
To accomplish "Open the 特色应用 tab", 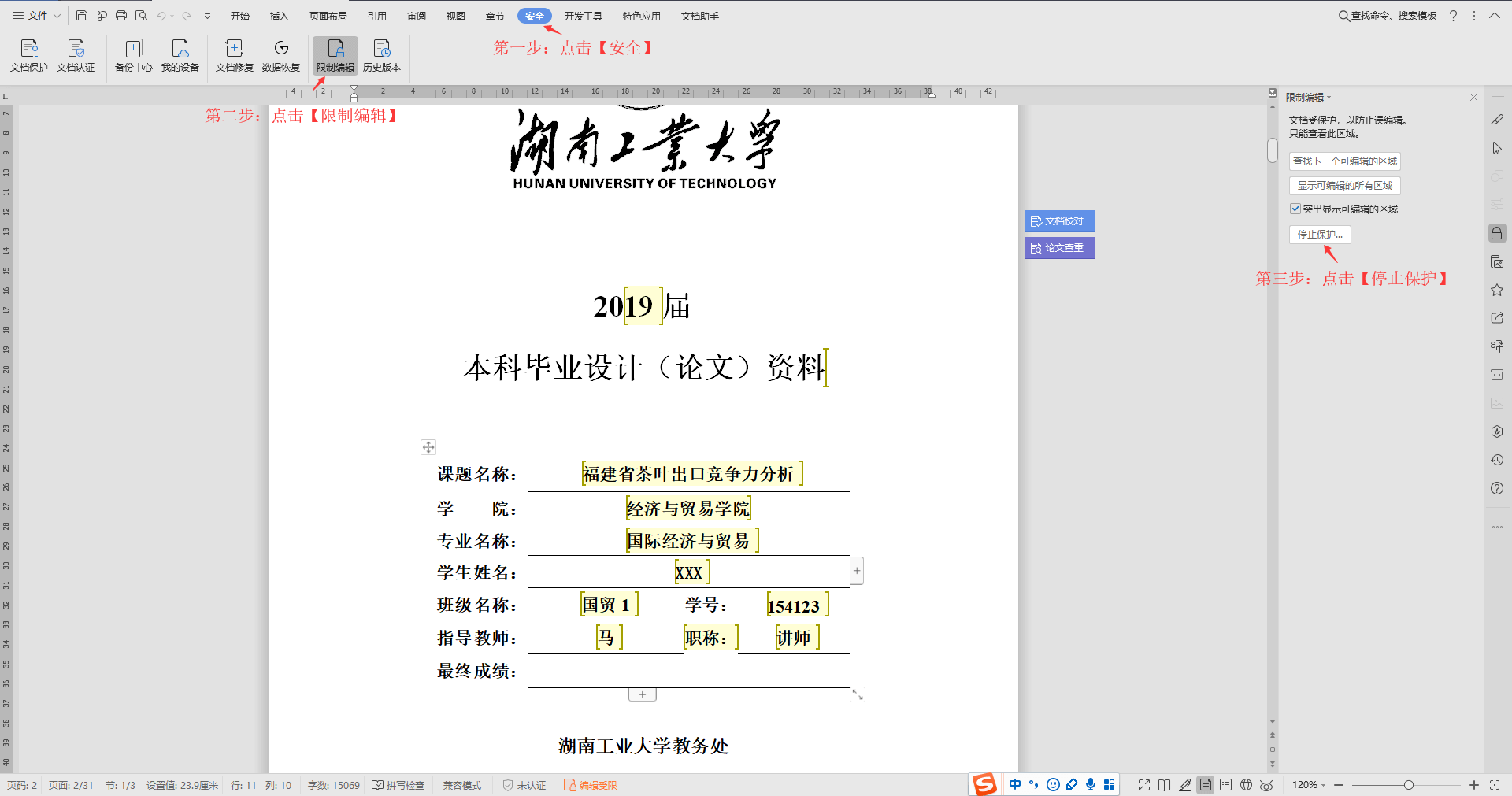I will coord(642,16).
